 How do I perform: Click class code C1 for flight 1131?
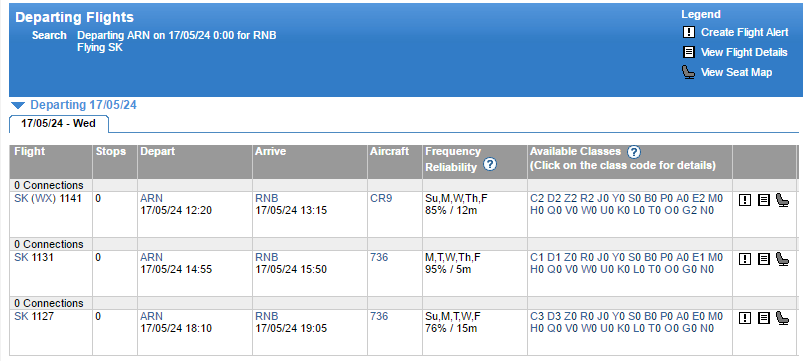point(537,257)
